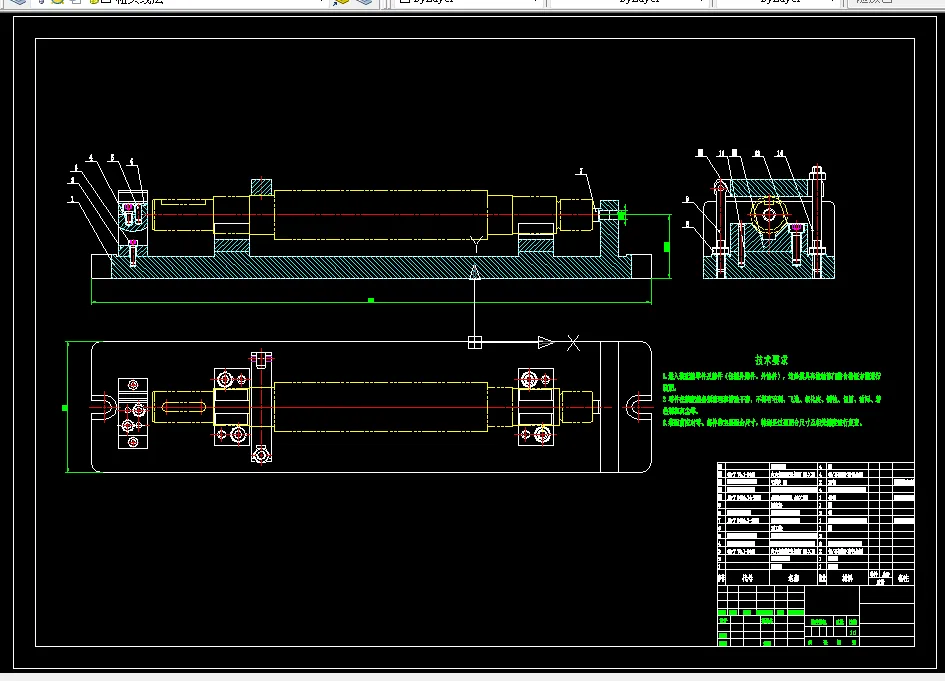
Task: Click part balloon number 9 in side view
Action: (x=687, y=199)
